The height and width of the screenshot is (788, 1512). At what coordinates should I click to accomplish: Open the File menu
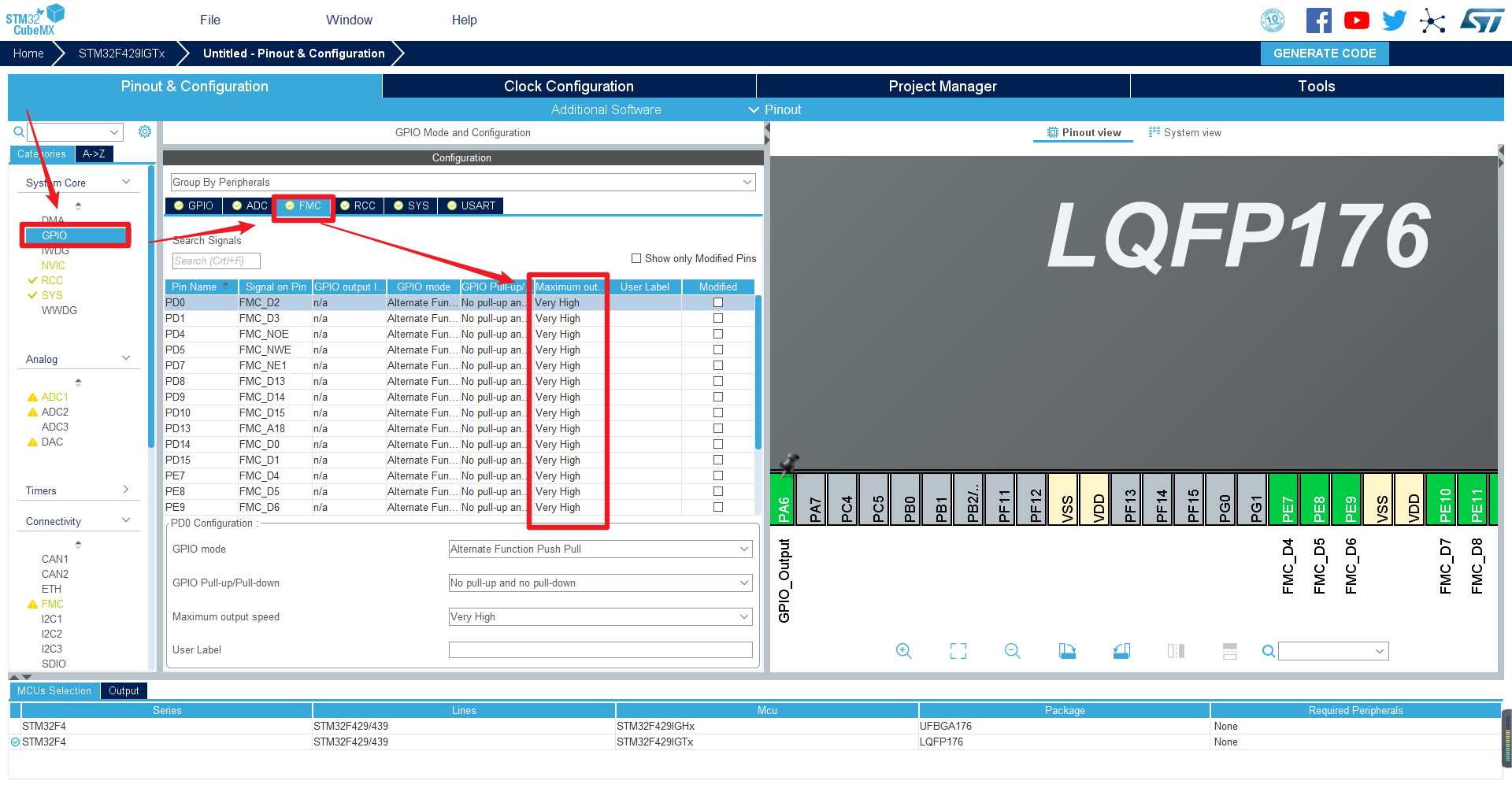[x=210, y=20]
